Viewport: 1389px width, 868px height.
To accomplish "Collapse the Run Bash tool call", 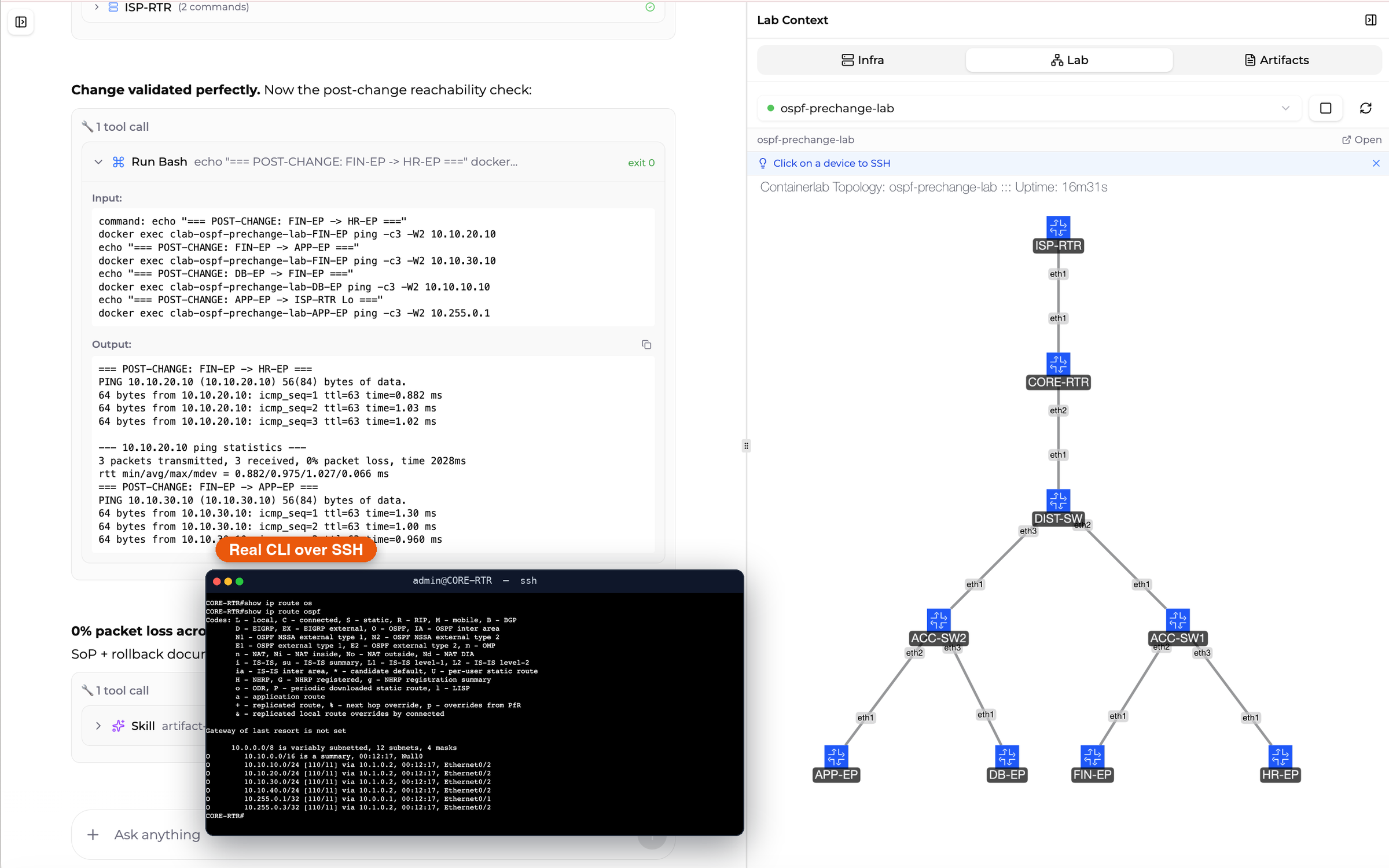I will point(98,162).
